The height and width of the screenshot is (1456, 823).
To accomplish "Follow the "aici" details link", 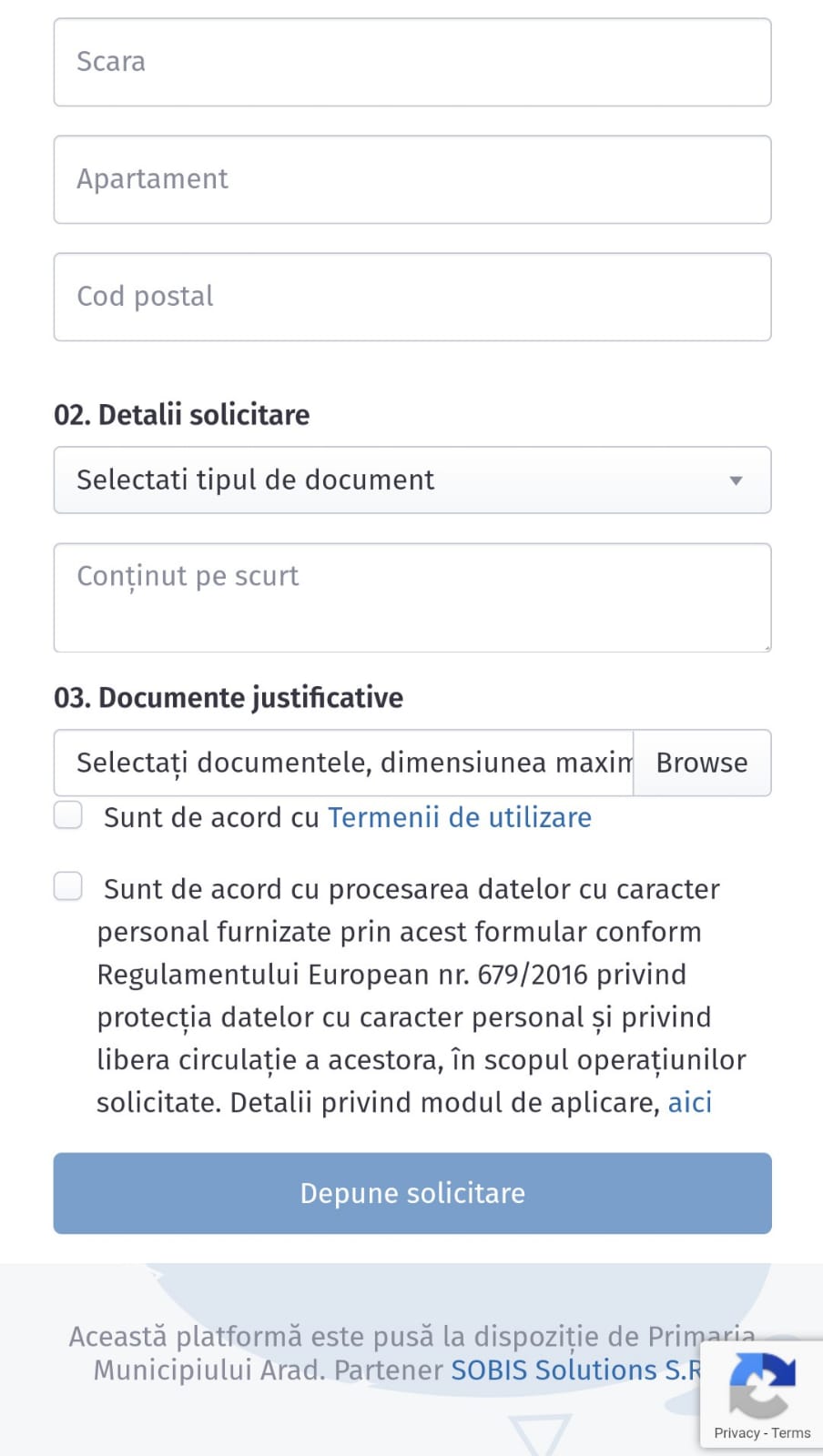I will 689,1102.
